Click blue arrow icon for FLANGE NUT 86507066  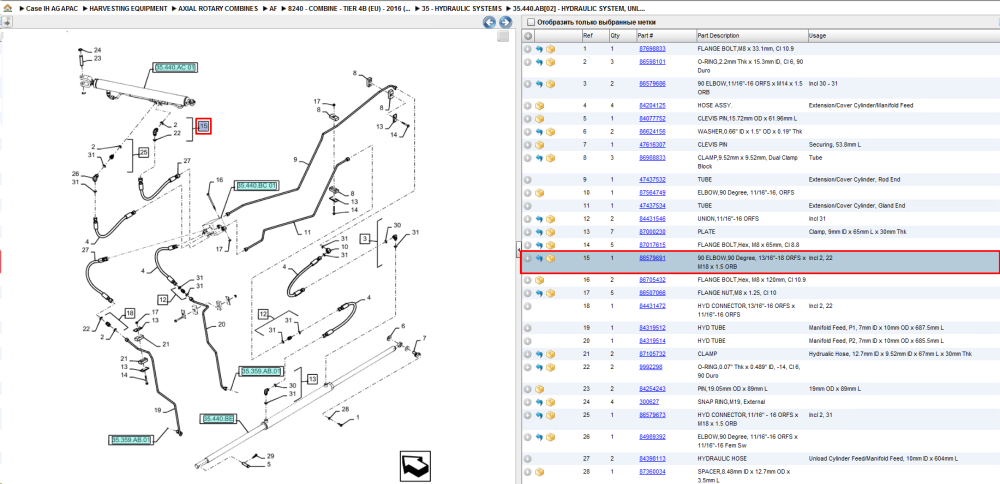(x=539, y=293)
